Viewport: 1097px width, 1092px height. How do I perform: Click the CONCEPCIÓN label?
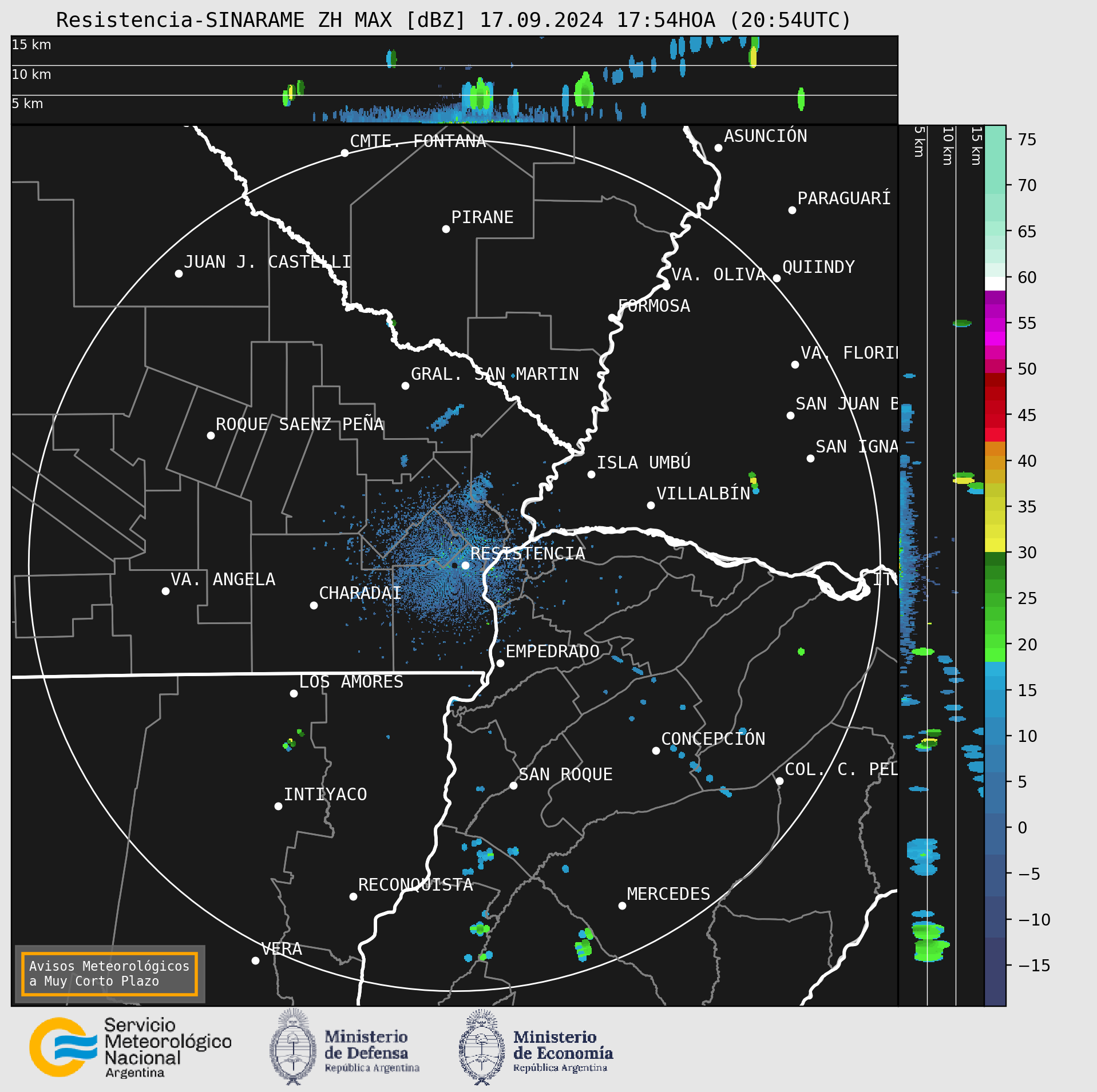tap(713, 738)
